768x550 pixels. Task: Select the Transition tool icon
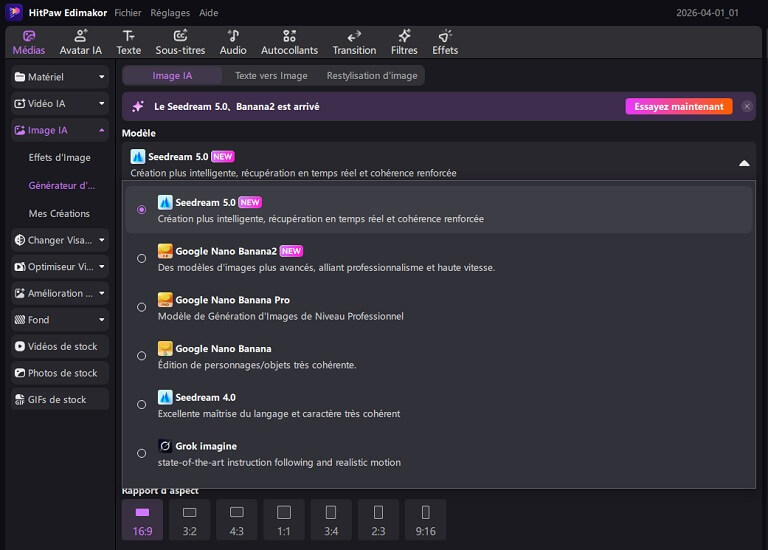(354, 42)
